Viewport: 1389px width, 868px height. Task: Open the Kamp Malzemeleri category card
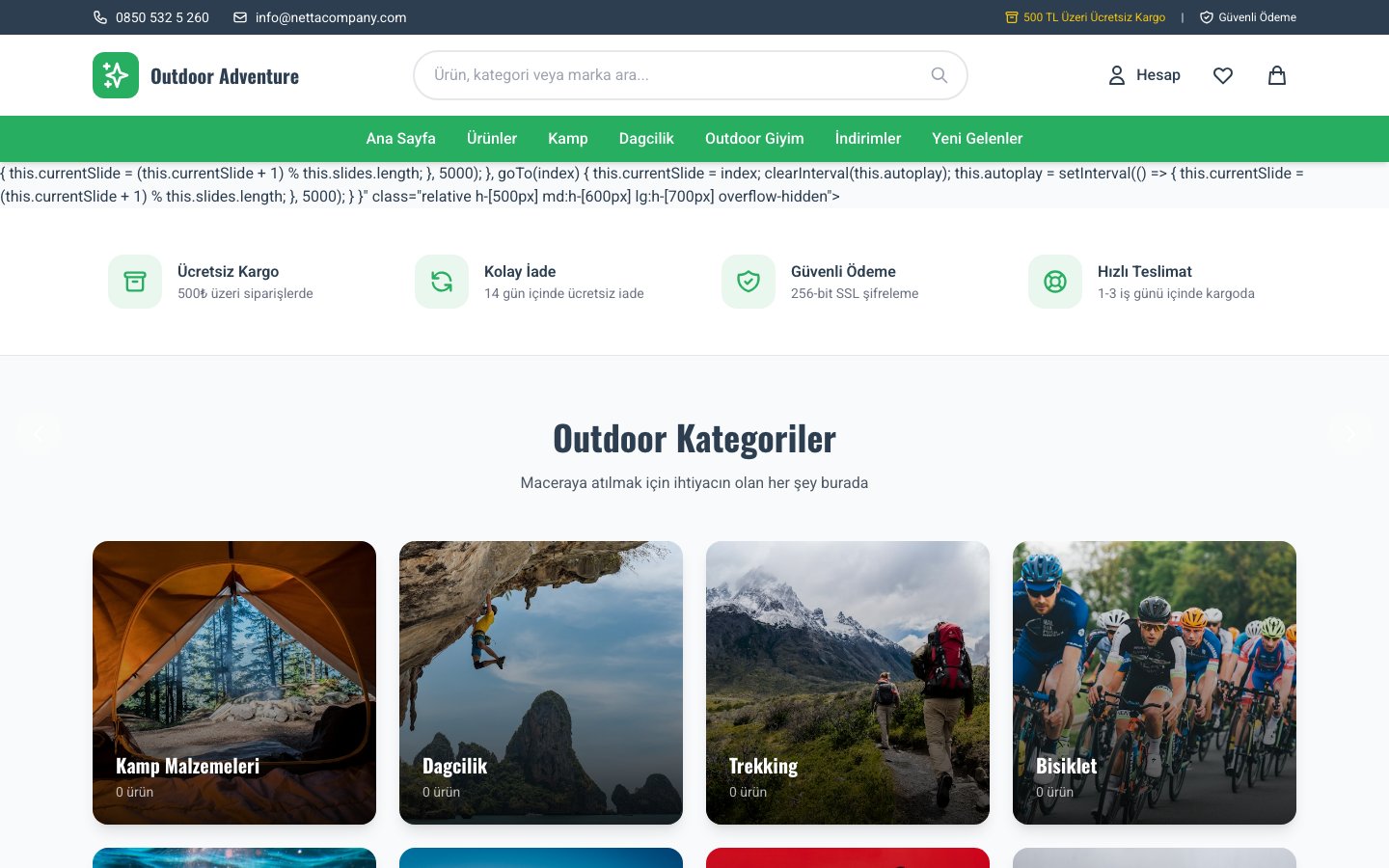(234, 683)
